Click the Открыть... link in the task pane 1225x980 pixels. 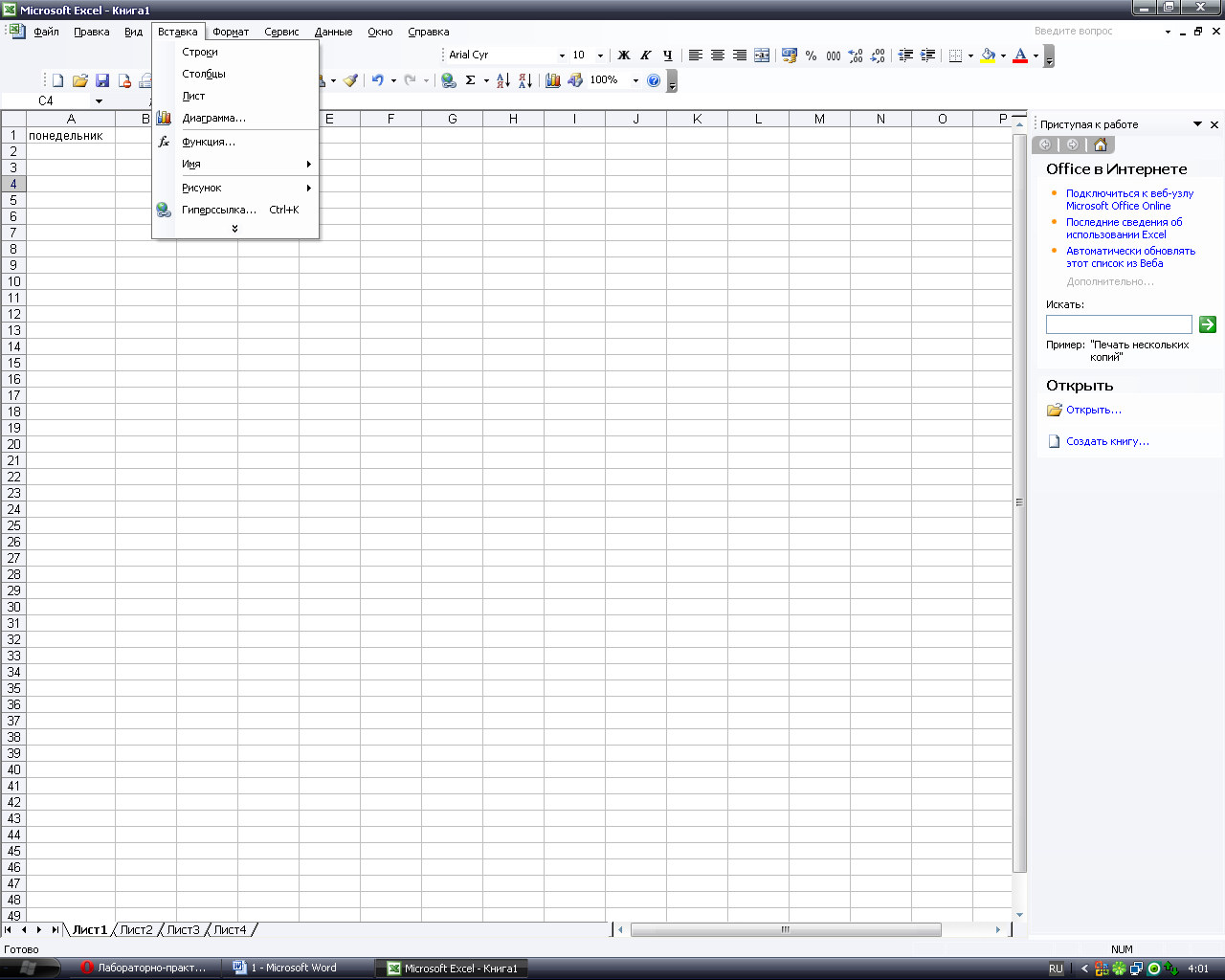coord(1094,410)
